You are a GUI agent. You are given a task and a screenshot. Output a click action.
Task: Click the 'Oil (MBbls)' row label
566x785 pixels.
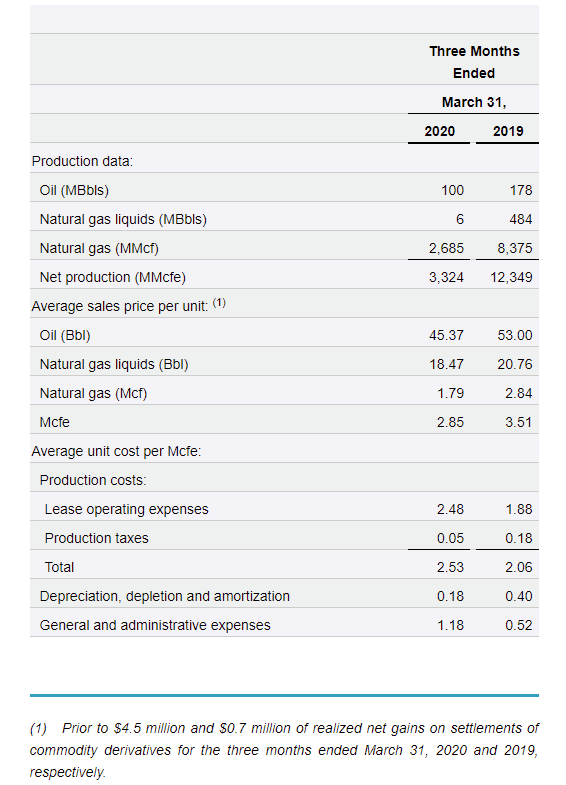point(74,190)
